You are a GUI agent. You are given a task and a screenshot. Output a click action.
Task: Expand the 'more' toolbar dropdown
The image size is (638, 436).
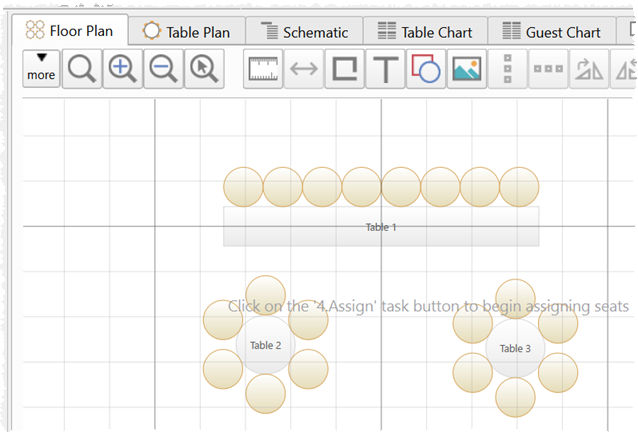click(x=41, y=68)
